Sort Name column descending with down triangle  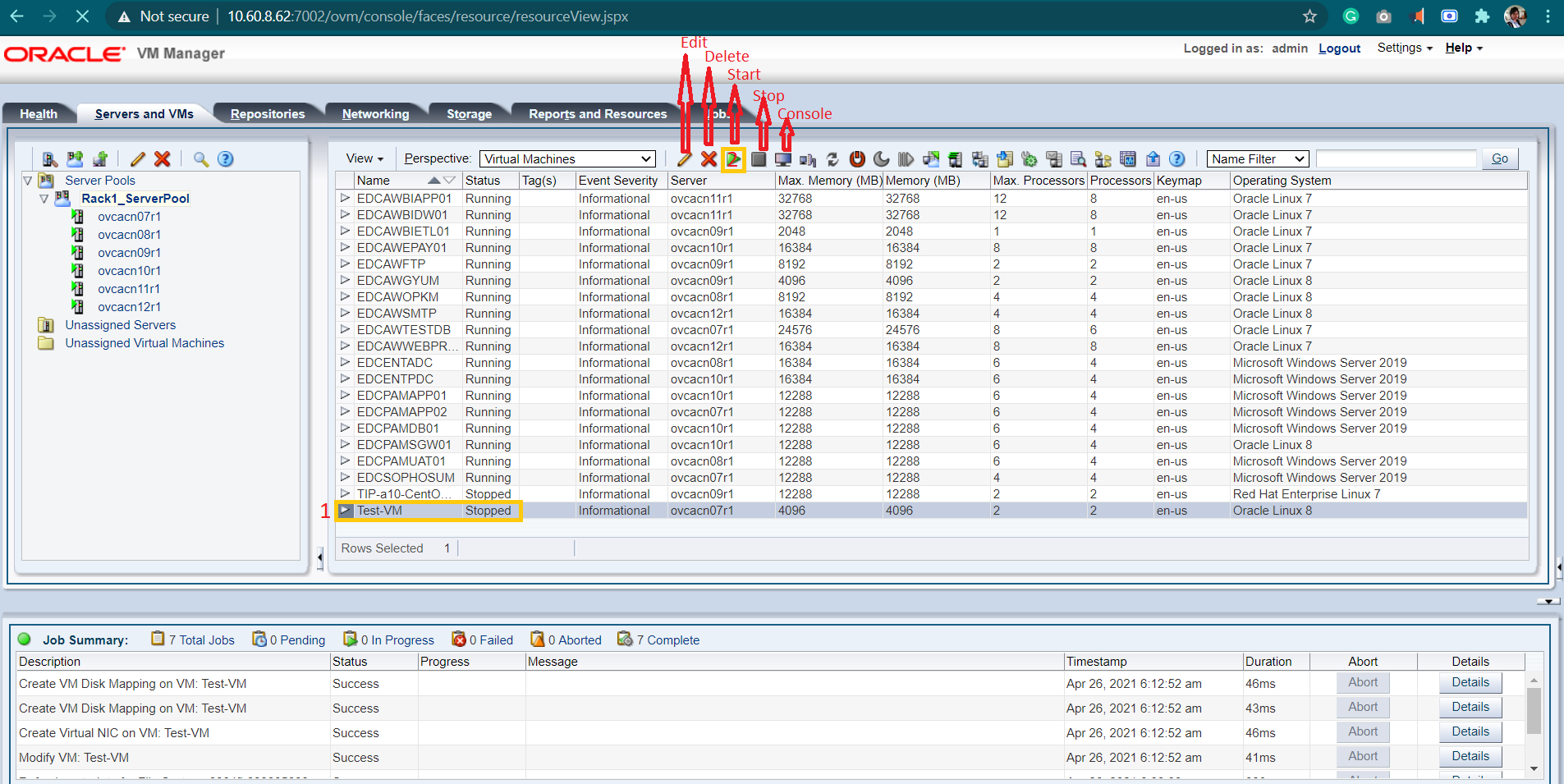coord(449,181)
